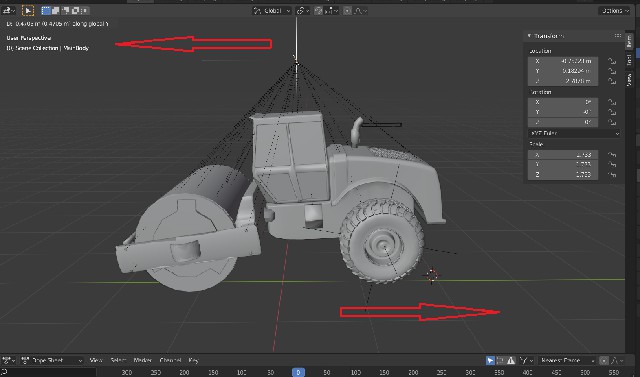The height and width of the screenshot is (377, 640).
Task: Open the Nearest Frame snapping dropdown
Action: click(x=567, y=360)
